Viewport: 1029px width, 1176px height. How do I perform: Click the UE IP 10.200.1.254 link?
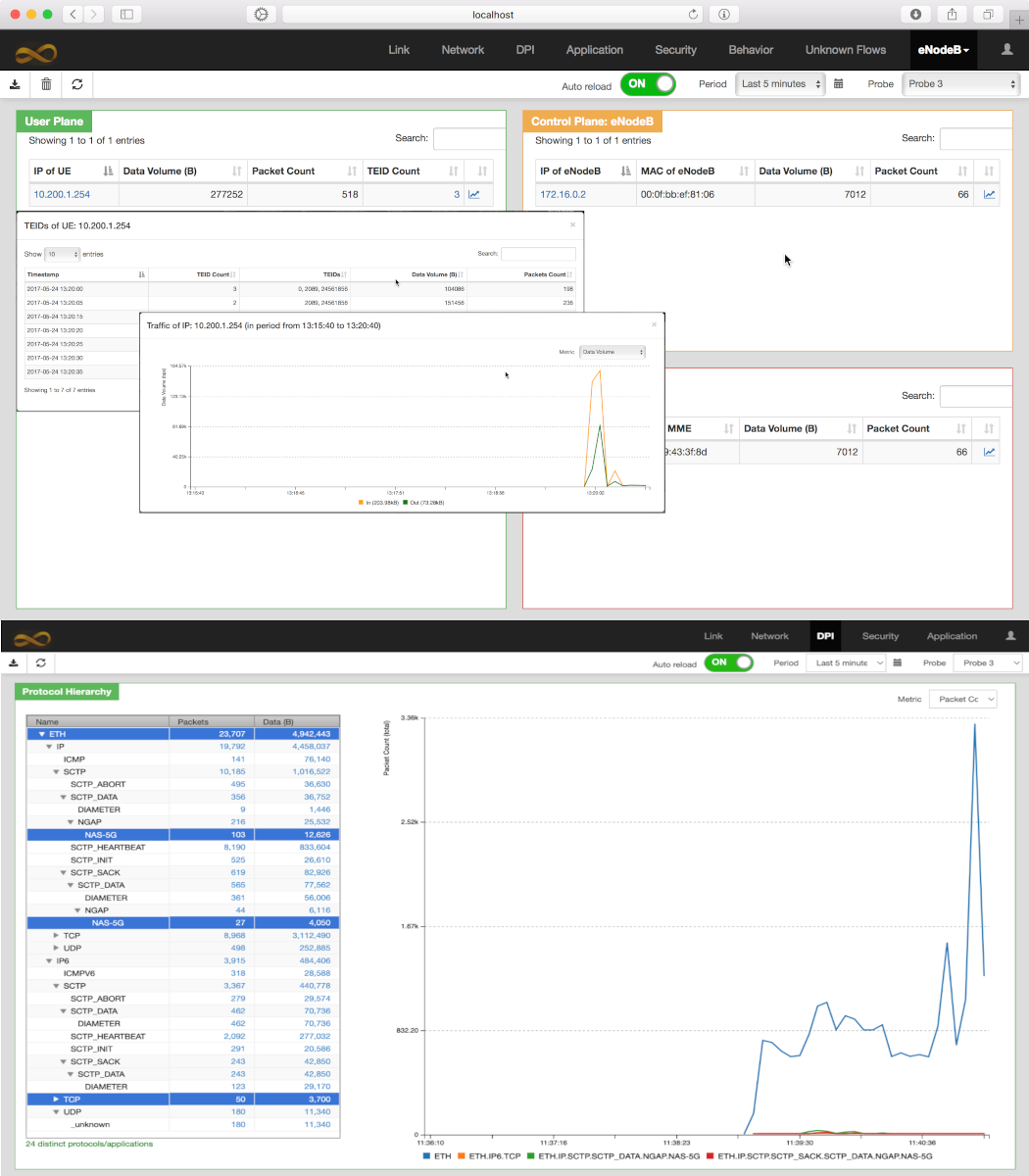pyautogui.click(x=62, y=195)
